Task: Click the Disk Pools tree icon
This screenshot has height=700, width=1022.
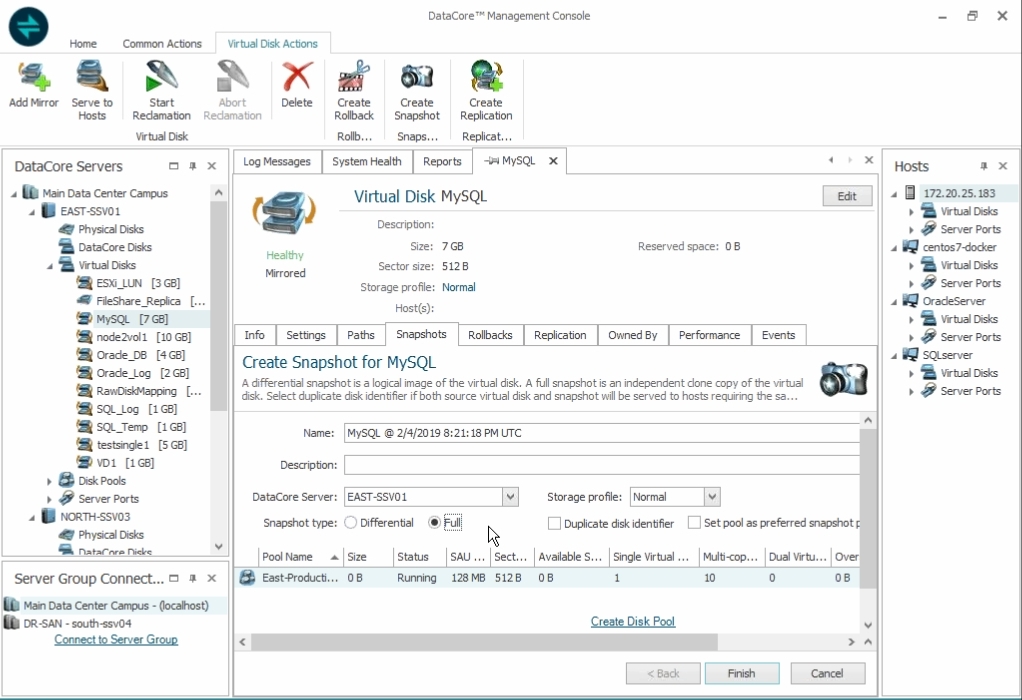Action: 66,480
